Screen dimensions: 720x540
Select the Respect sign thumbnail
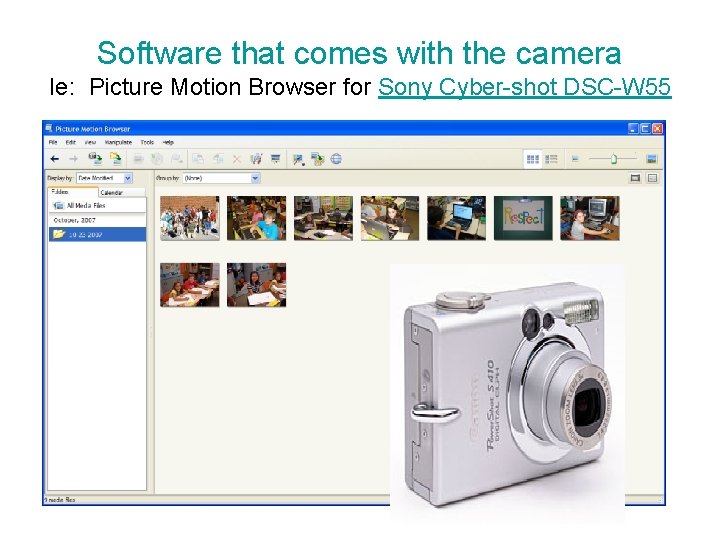click(x=523, y=218)
